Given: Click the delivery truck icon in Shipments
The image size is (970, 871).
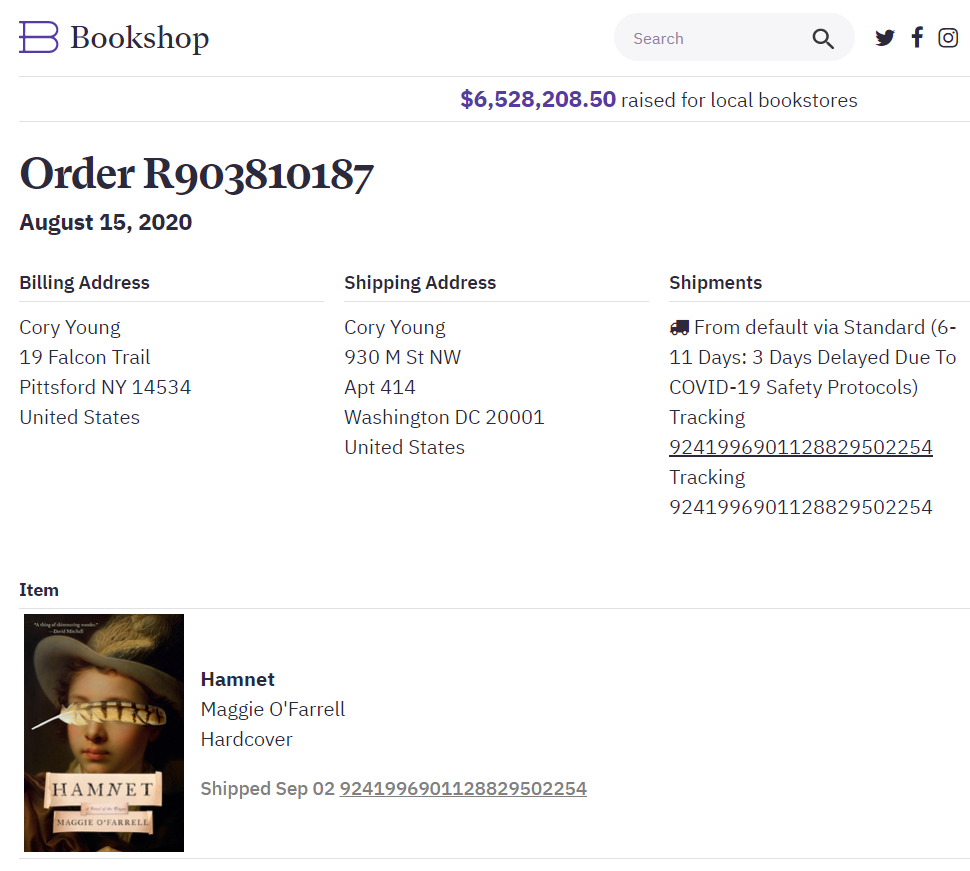Looking at the screenshot, I should click(x=679, y=327).
